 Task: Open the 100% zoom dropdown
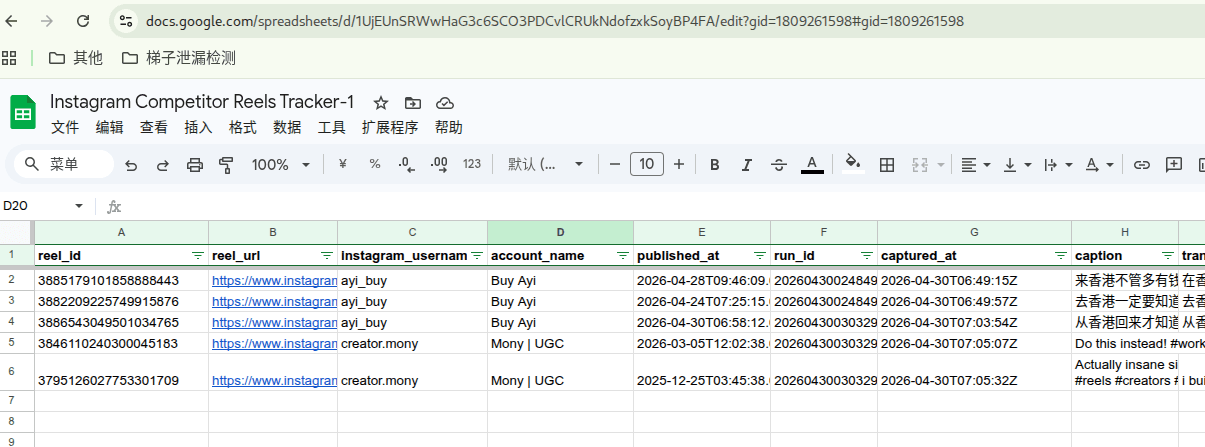(x=282, y=165)
